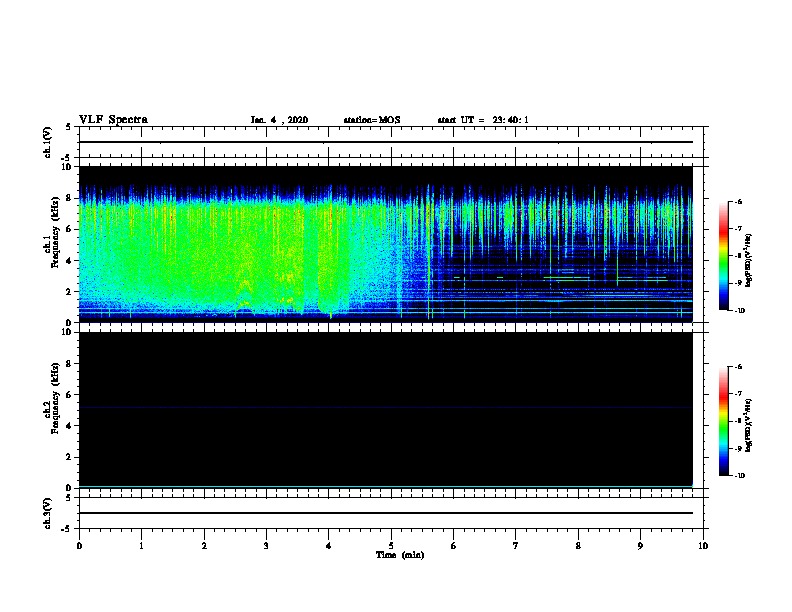Click the "-10" label on ch.2 colorbar
The height and width of the screenshot is (612, 792).
click(739, 476)
